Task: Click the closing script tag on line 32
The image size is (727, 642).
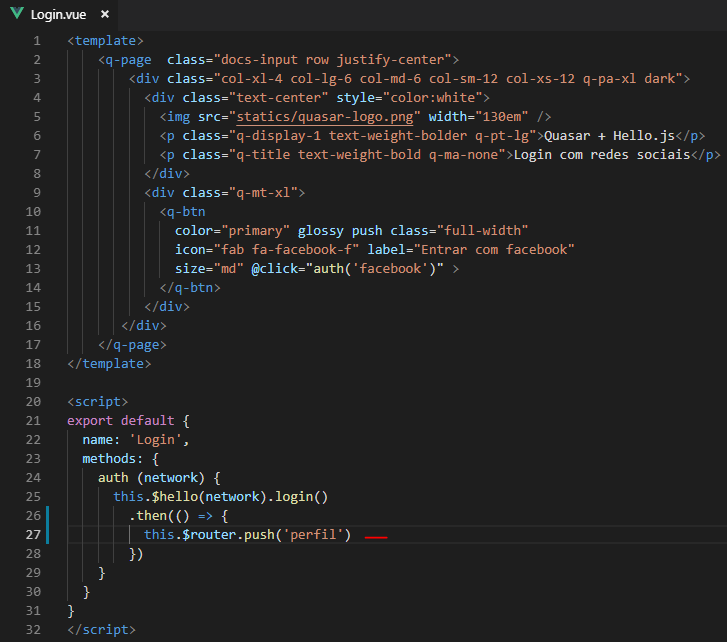Action: pyautogui.click(x=101, y=630)
